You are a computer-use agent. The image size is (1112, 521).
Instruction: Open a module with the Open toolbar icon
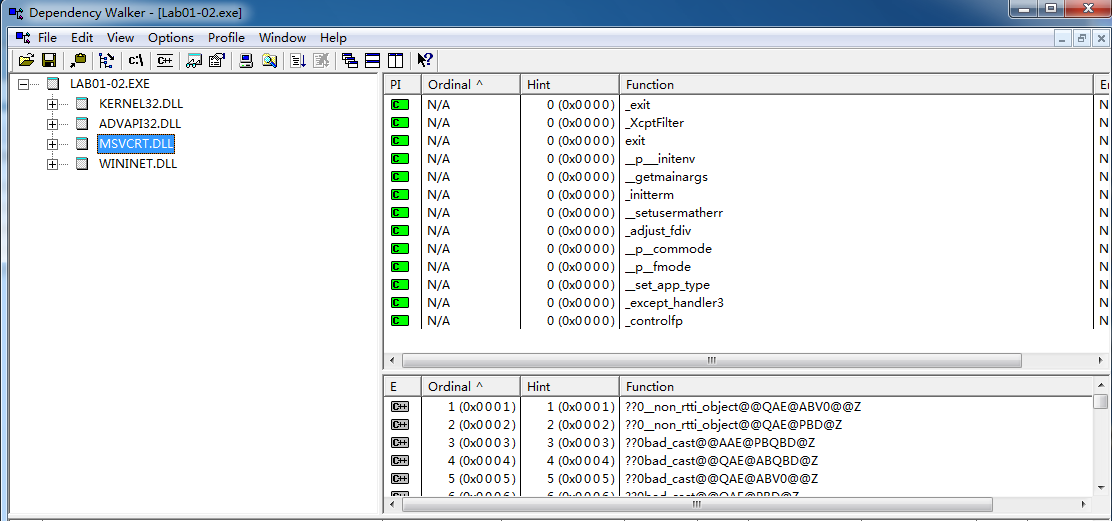(26, 60)
